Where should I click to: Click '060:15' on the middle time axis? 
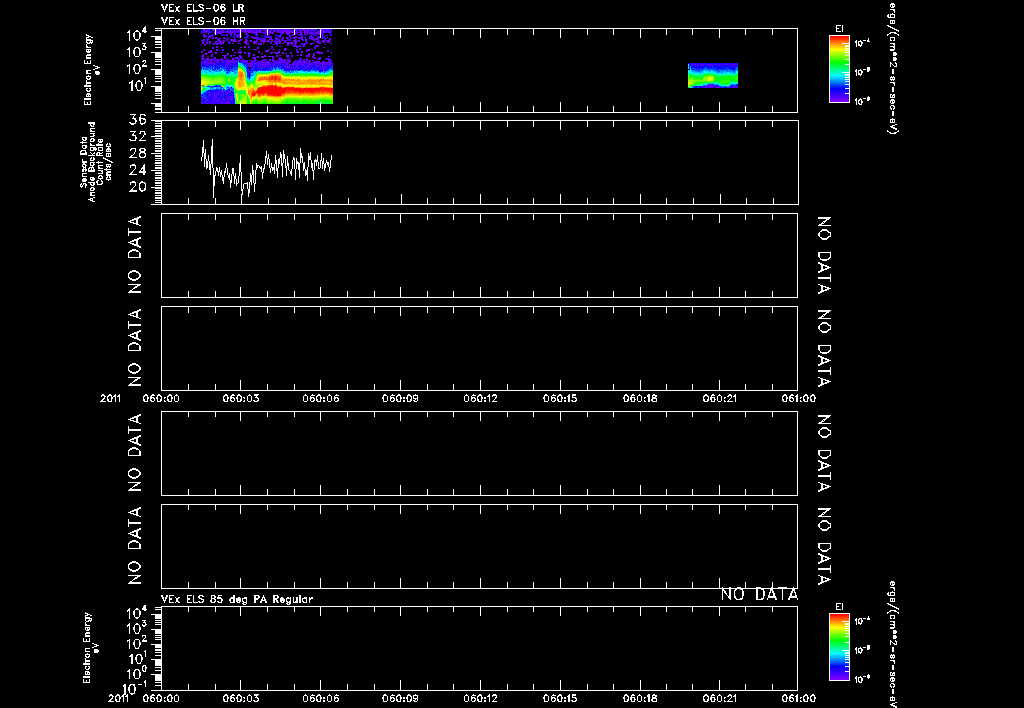[x=560, y=398]
